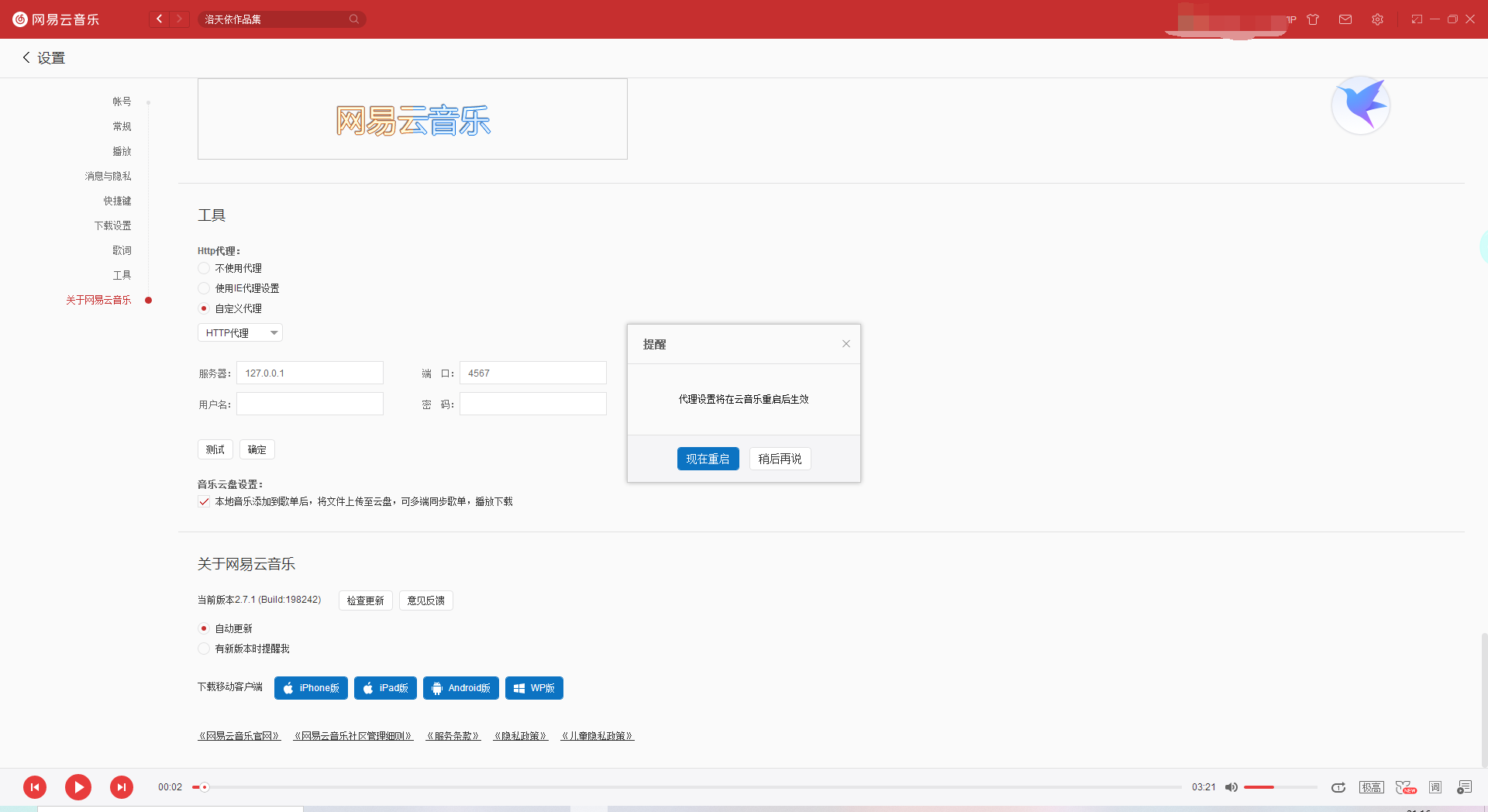Screen dimensions: 1488x812
Task: Select 自动更新 radio option
Action: (204, 628)
